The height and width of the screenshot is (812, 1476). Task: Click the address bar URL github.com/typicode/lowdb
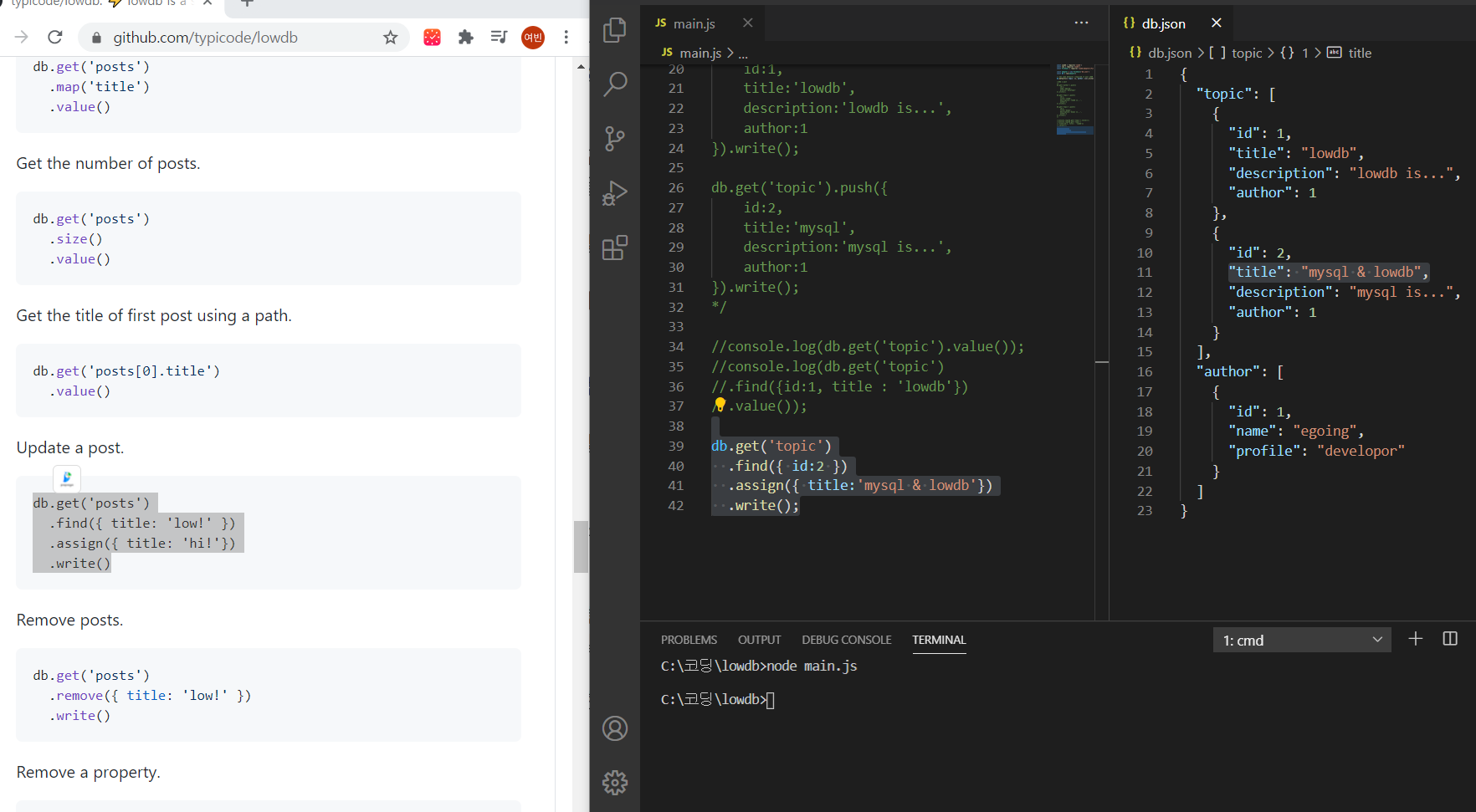pyautogui.click(x=206, y=38)
